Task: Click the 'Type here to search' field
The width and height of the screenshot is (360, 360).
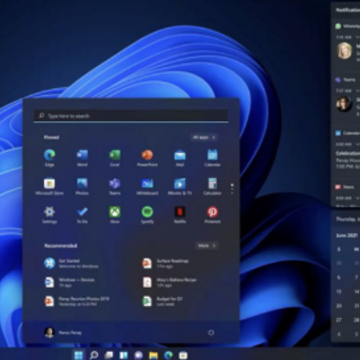Action: click(x=131, y=116)
